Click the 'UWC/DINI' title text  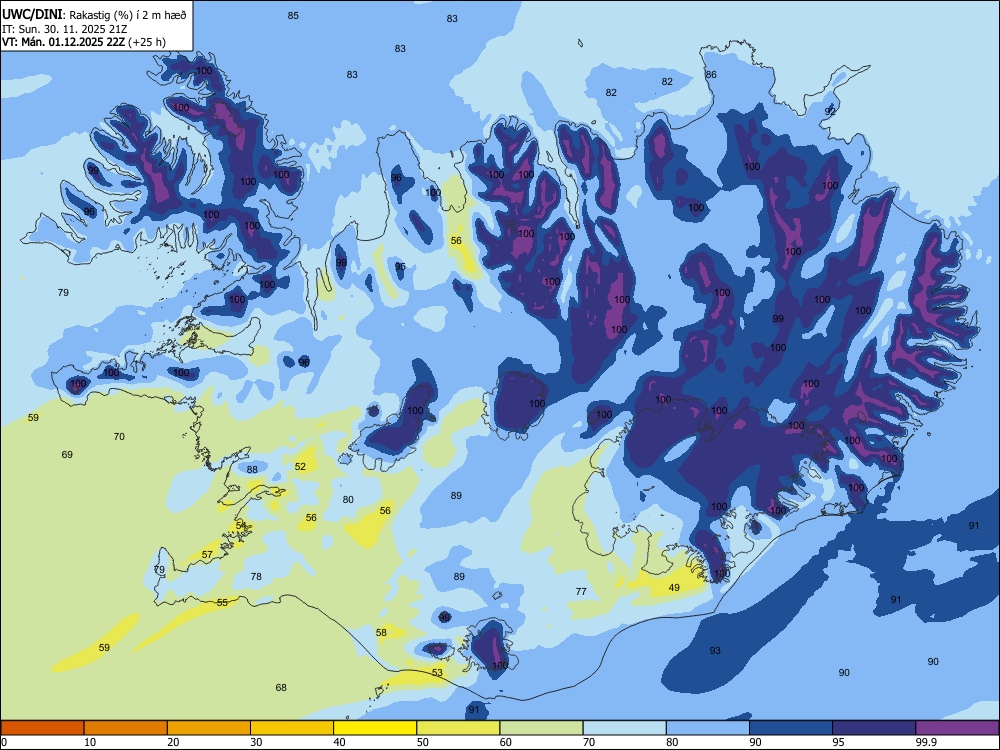point(32,15)
